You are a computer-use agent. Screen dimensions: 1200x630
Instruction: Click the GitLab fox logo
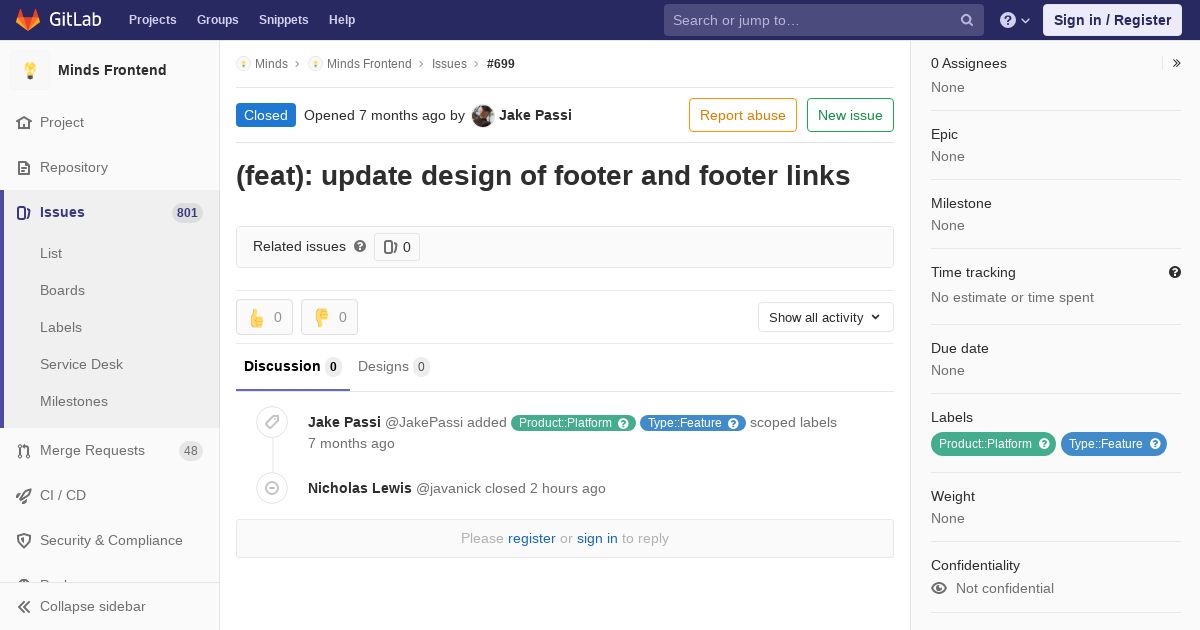pos(28,19)
